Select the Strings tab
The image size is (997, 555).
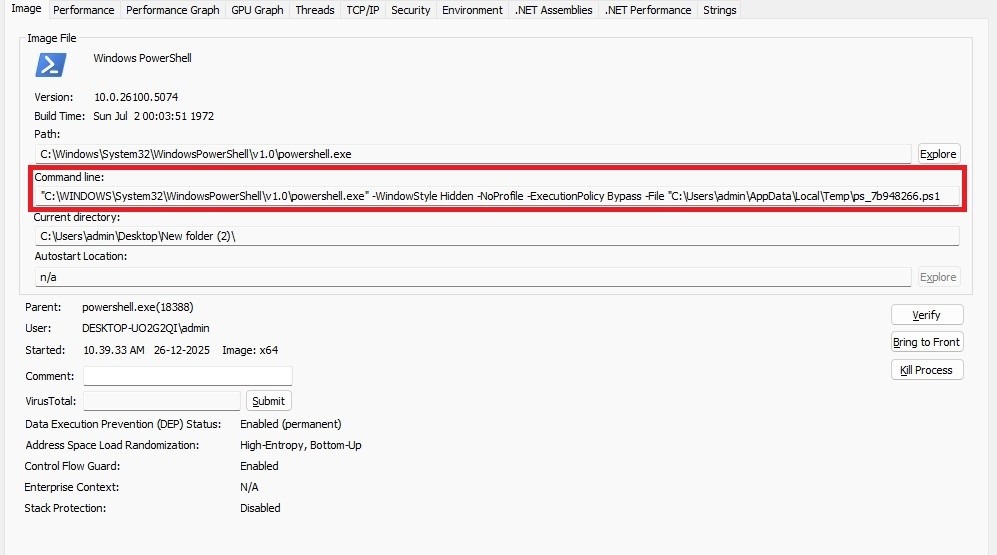[720, 10]
